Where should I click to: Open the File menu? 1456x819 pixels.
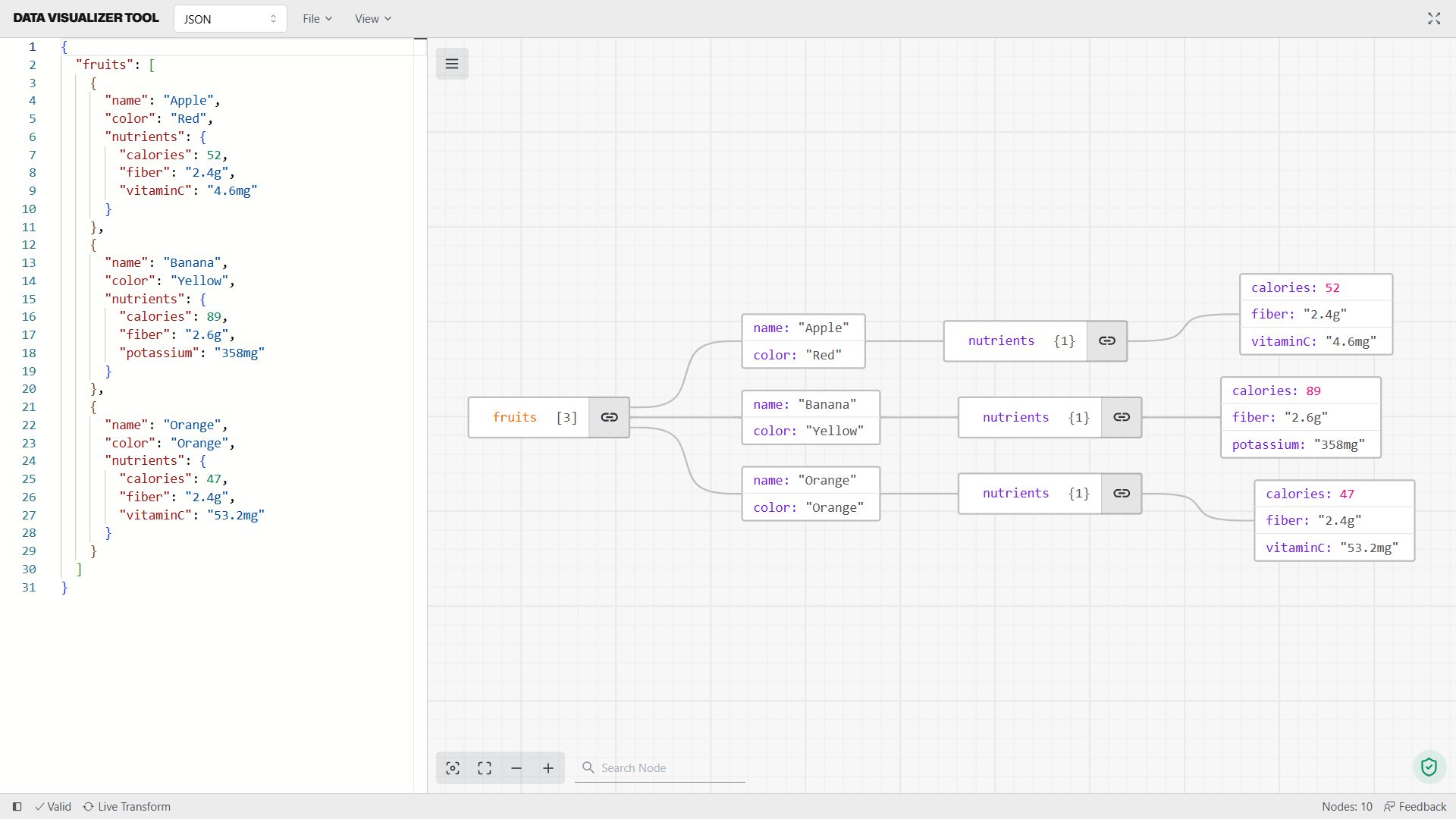tap(317, 19)
